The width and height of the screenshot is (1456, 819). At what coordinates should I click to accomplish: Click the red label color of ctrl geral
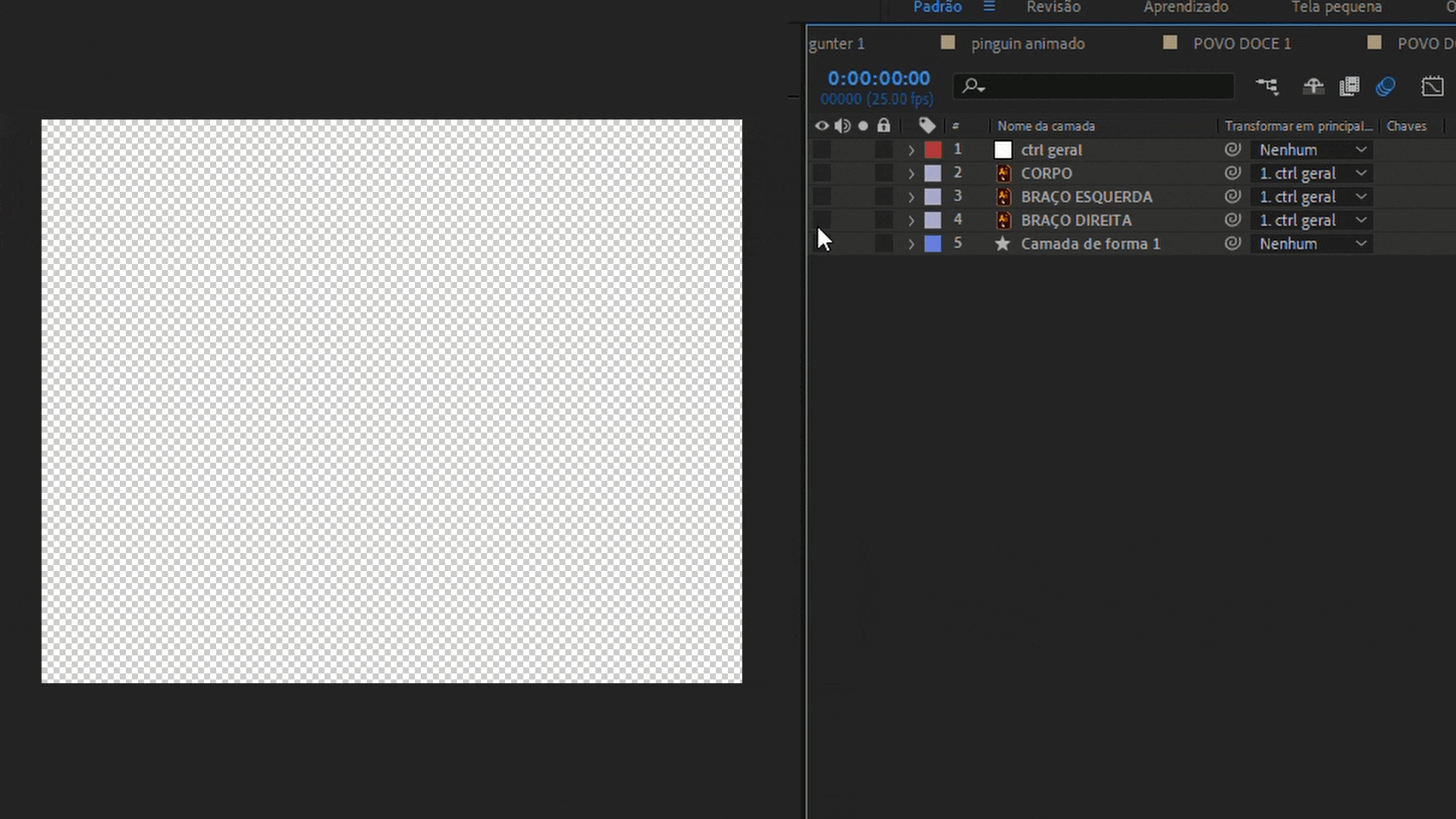[933, 150]
